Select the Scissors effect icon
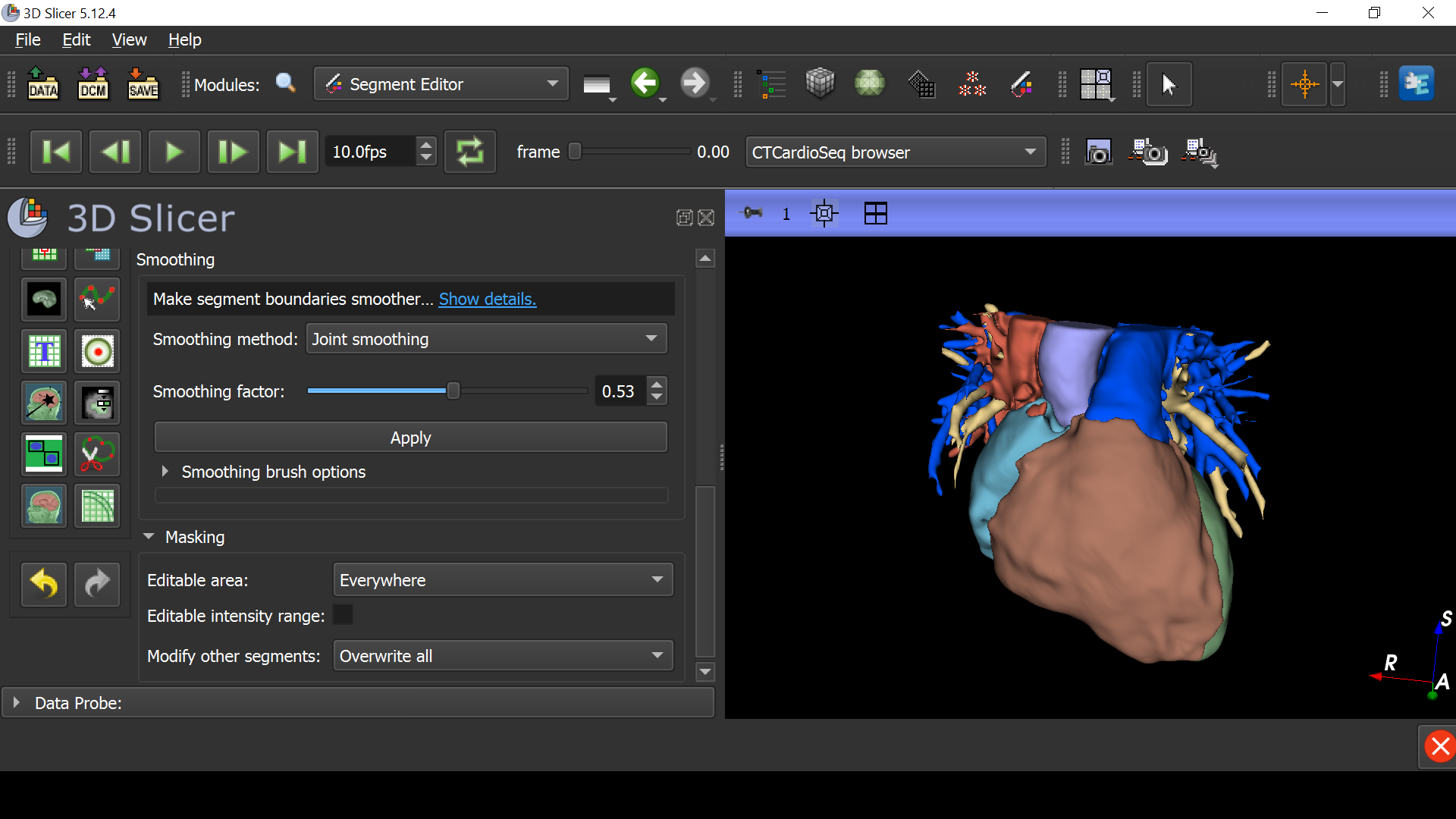The width and height of the screenshot is (1456, 819). click(98, 453)
